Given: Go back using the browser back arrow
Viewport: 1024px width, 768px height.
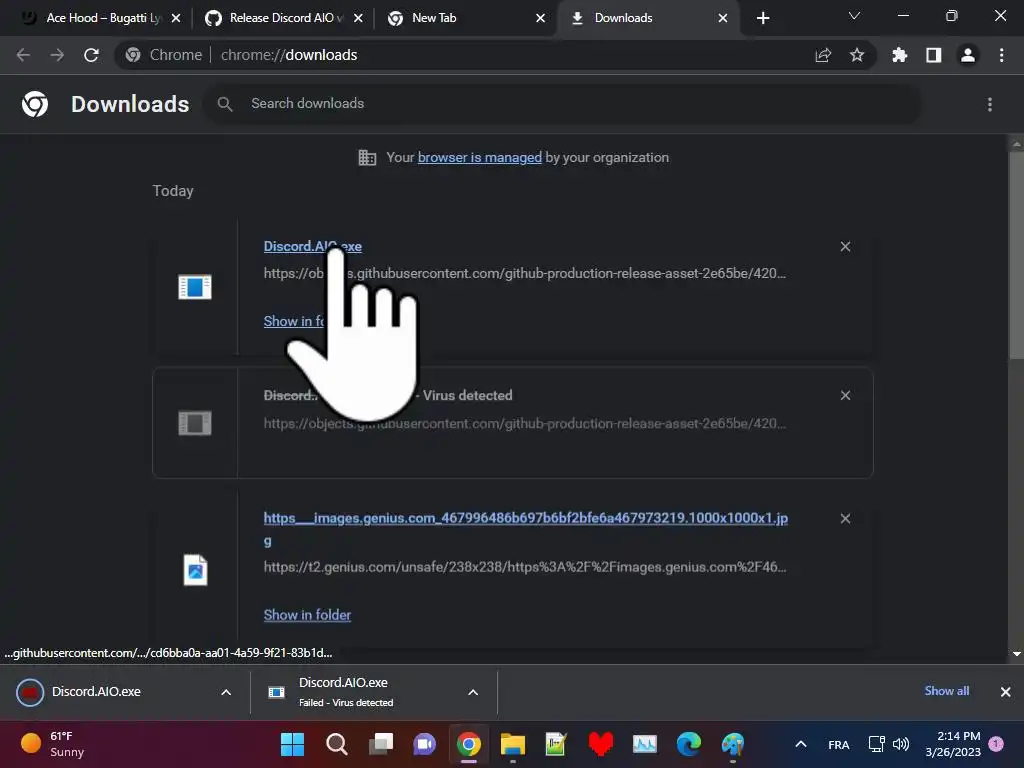Looking at the screenshot, I should click(x=23, y=55).
